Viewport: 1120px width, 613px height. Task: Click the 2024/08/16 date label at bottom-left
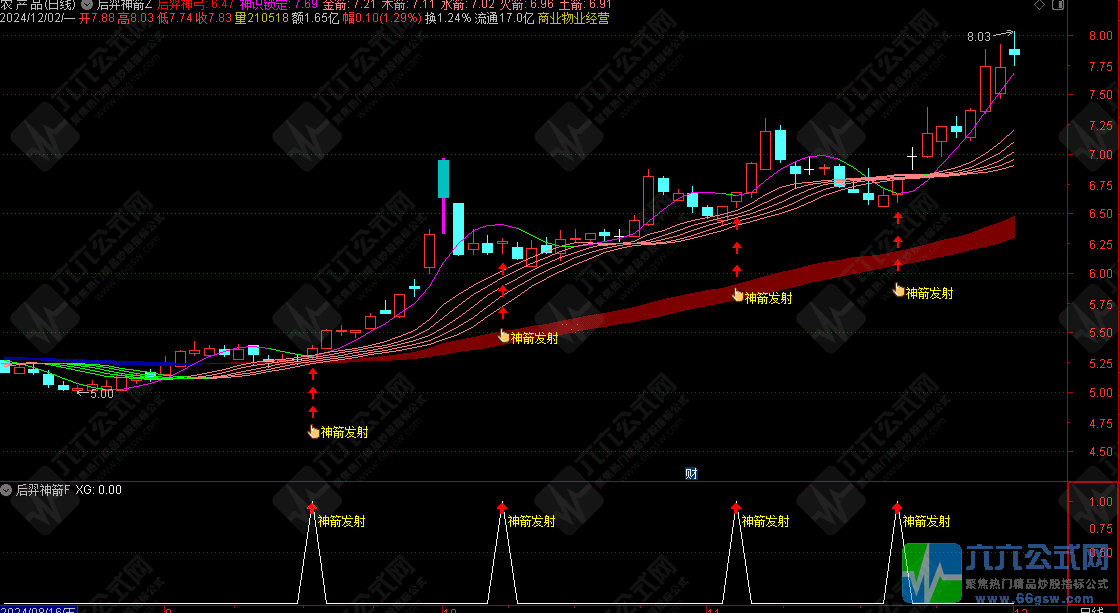pos(40,608)
